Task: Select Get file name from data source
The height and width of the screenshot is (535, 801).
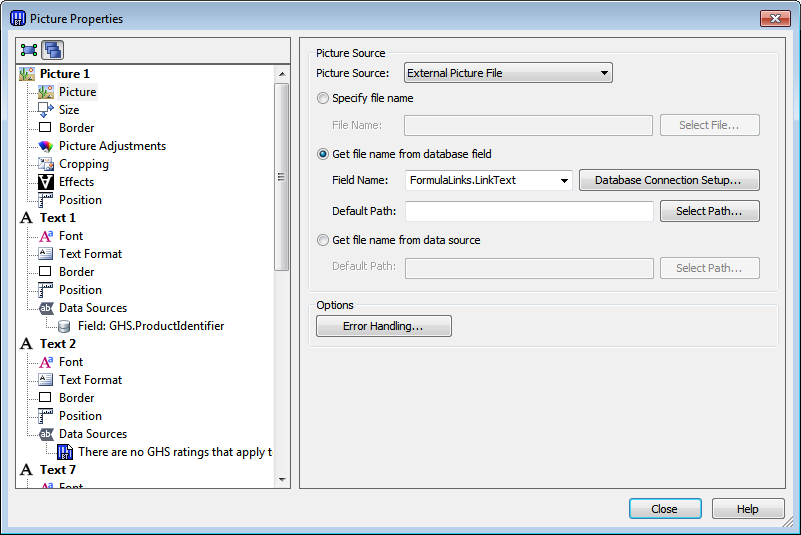Action: 323,240
